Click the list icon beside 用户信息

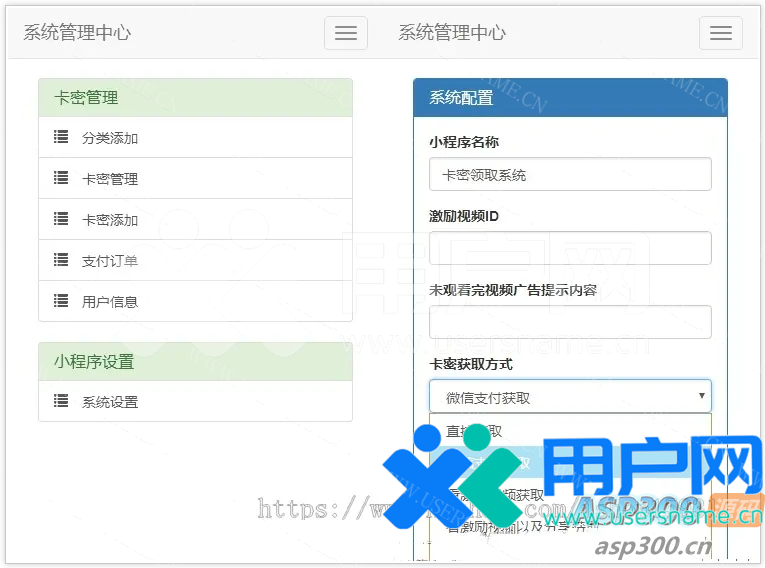pos(61,301)
